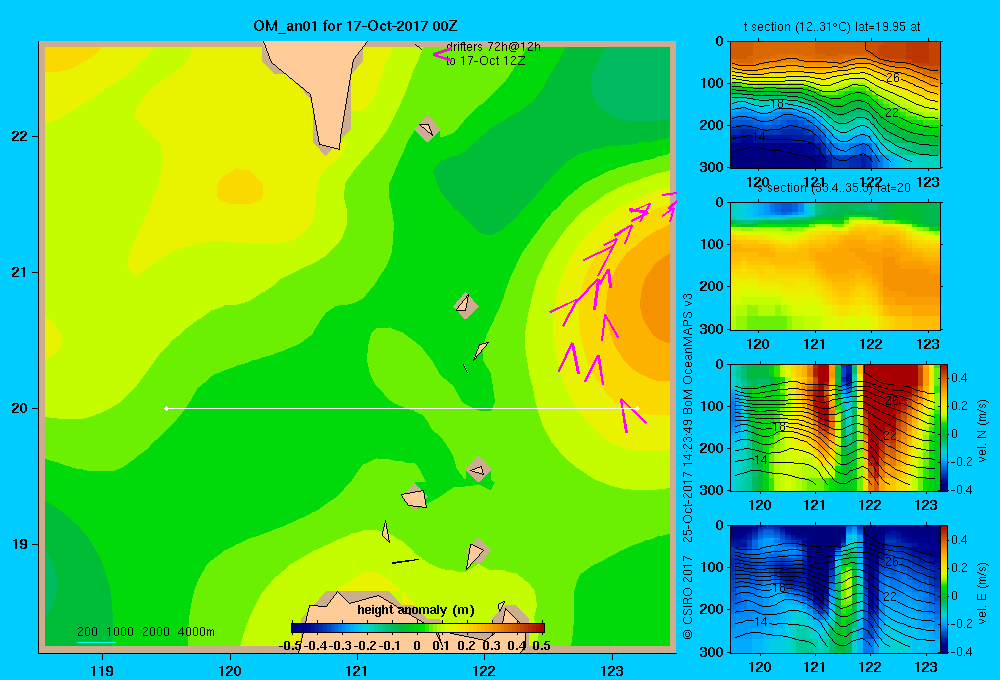
Task: Select the salinity section panel thumbnail
Action: [x=835, y=266]
